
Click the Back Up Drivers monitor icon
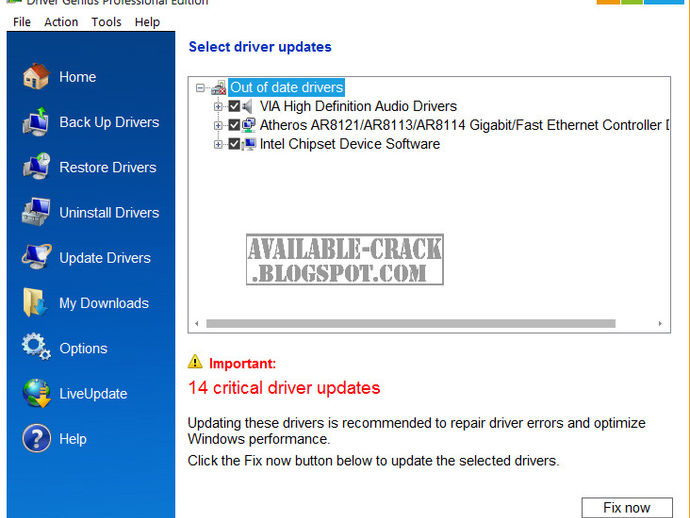[x=36, y=122]
